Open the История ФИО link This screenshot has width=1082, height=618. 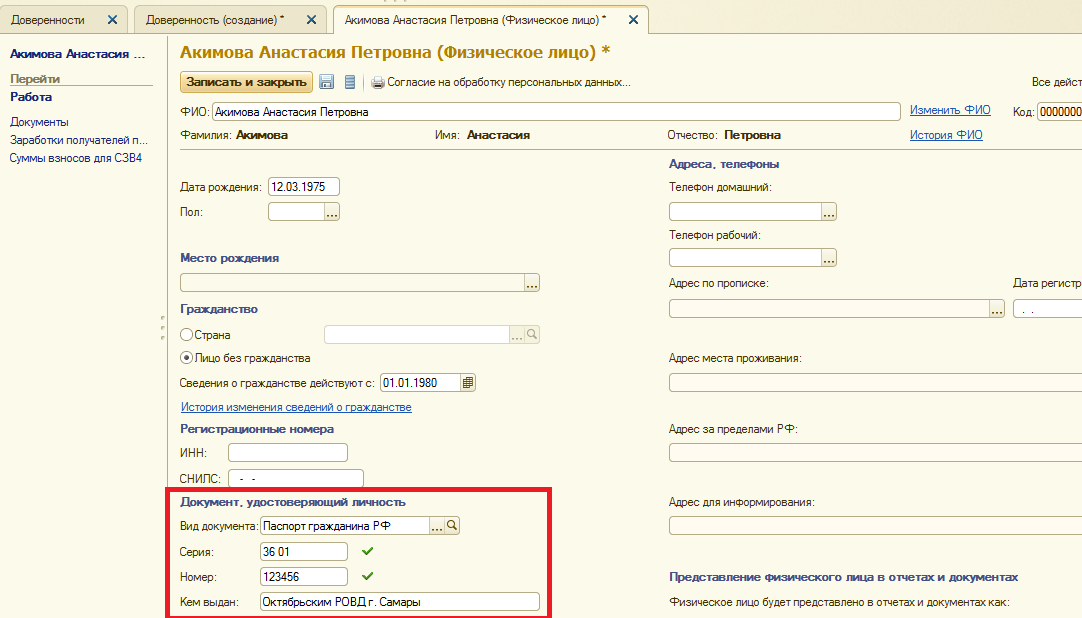click(x=946, y=135)
